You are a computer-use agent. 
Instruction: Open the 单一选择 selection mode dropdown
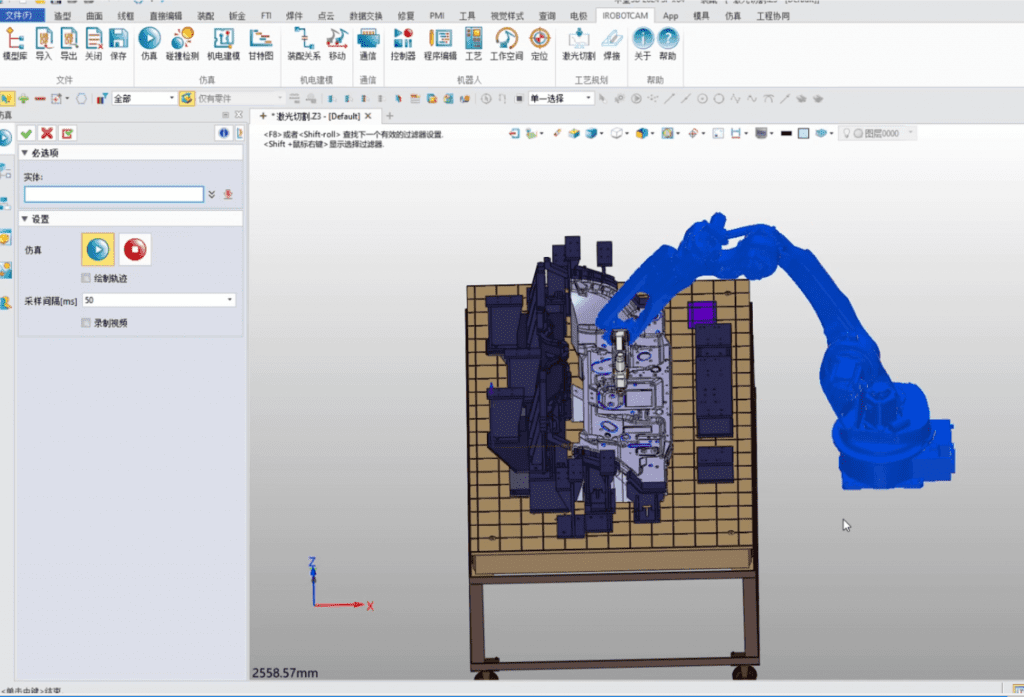click(x=589, y=98)
